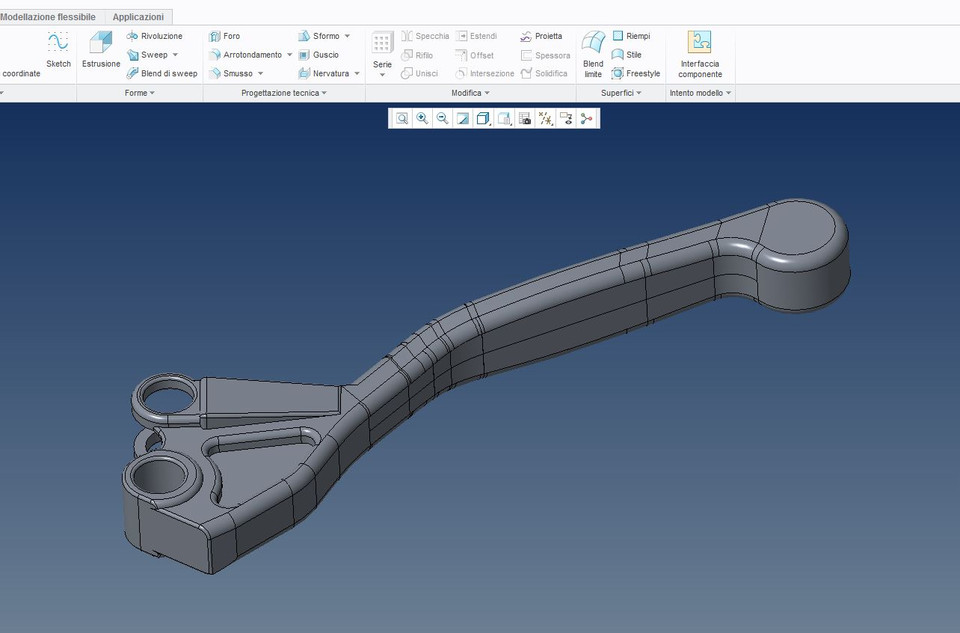Select the Foro tool
Image resolution: width=960 pixels, height=633 pixels.
(x=233, y=35)
